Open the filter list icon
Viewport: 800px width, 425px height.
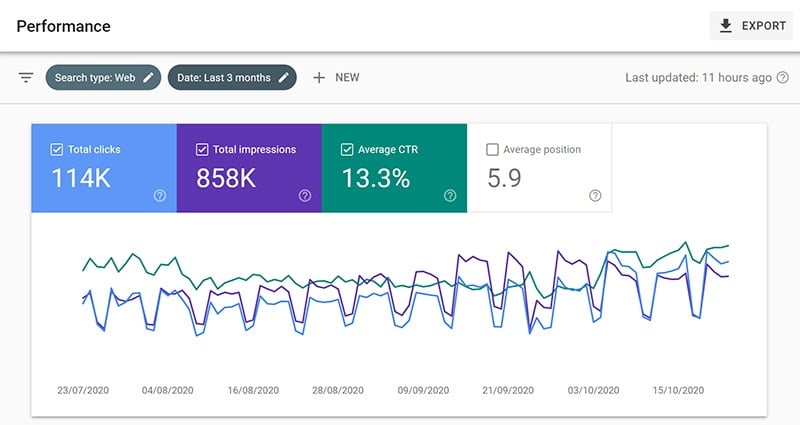26,78
